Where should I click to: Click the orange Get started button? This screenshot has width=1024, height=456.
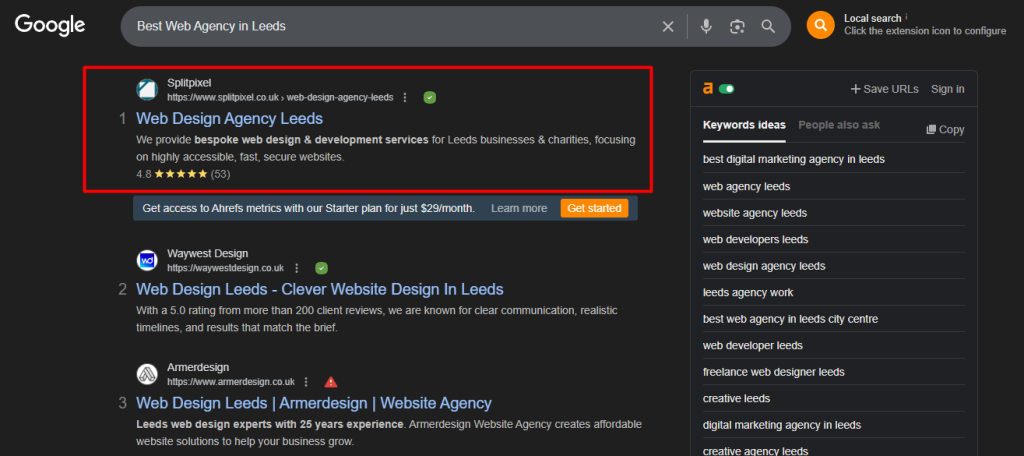[x=594, y=208]
